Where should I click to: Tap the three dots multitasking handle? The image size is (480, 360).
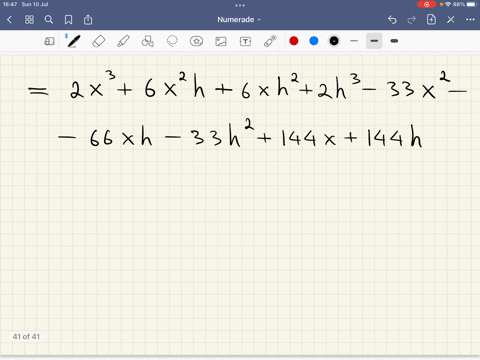coord(240,5)
